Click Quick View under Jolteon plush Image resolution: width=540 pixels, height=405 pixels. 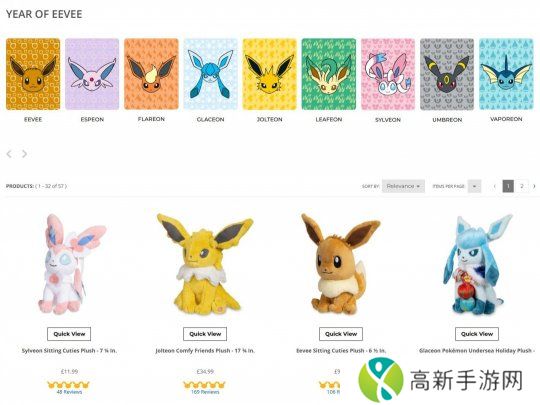[x=205, y=334]
